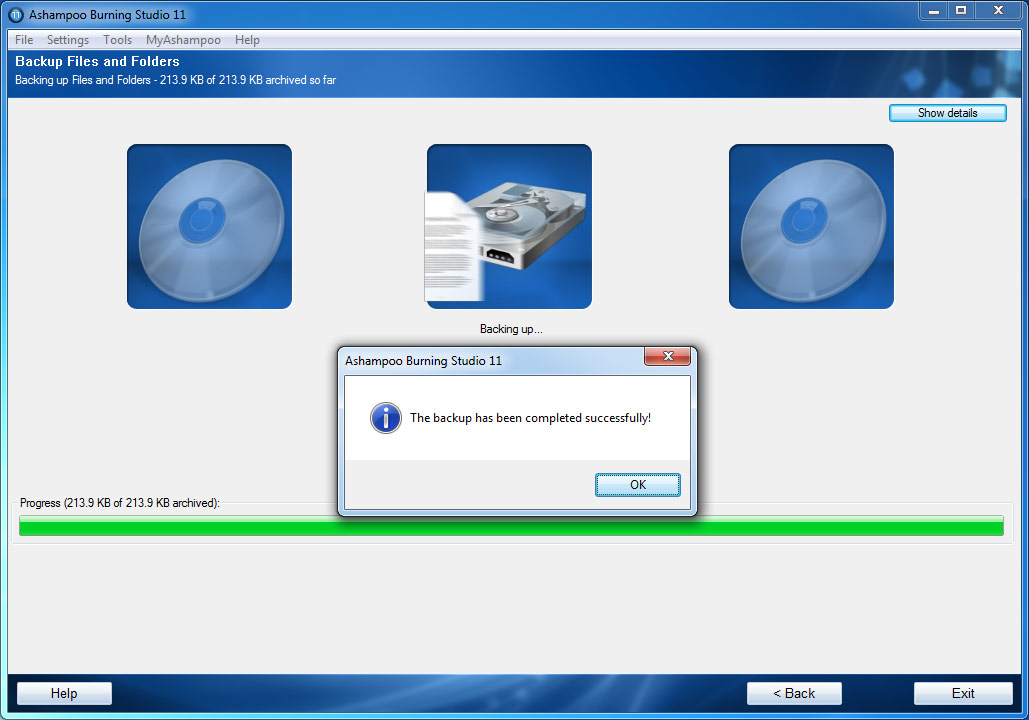Click the 'Backup Files and Folders' heading
This screenshot has width=1029, height=720.
click(97, 61)
